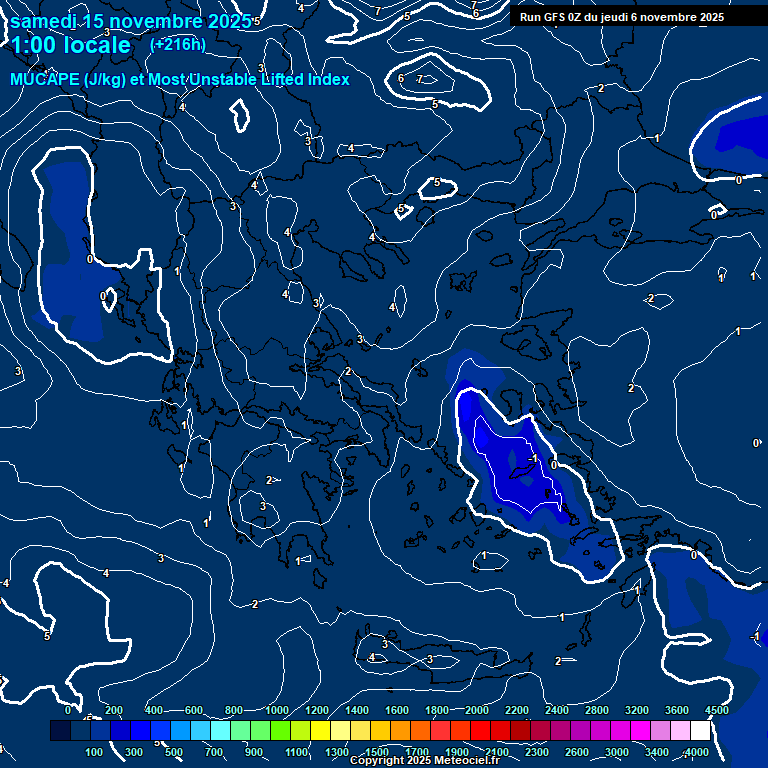
Task: Choose the green legend swatch near 900
Action: pyautogui.click(x=260, y=732)
